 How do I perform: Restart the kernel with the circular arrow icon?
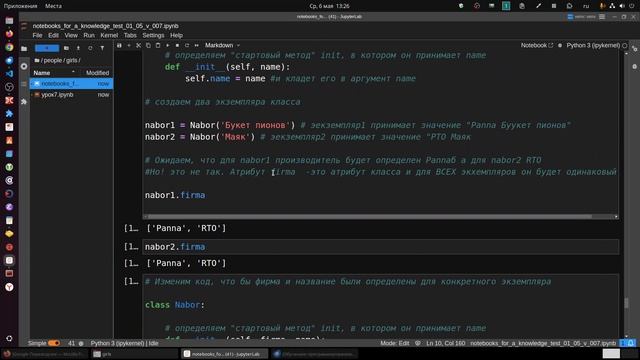point(187,45)
